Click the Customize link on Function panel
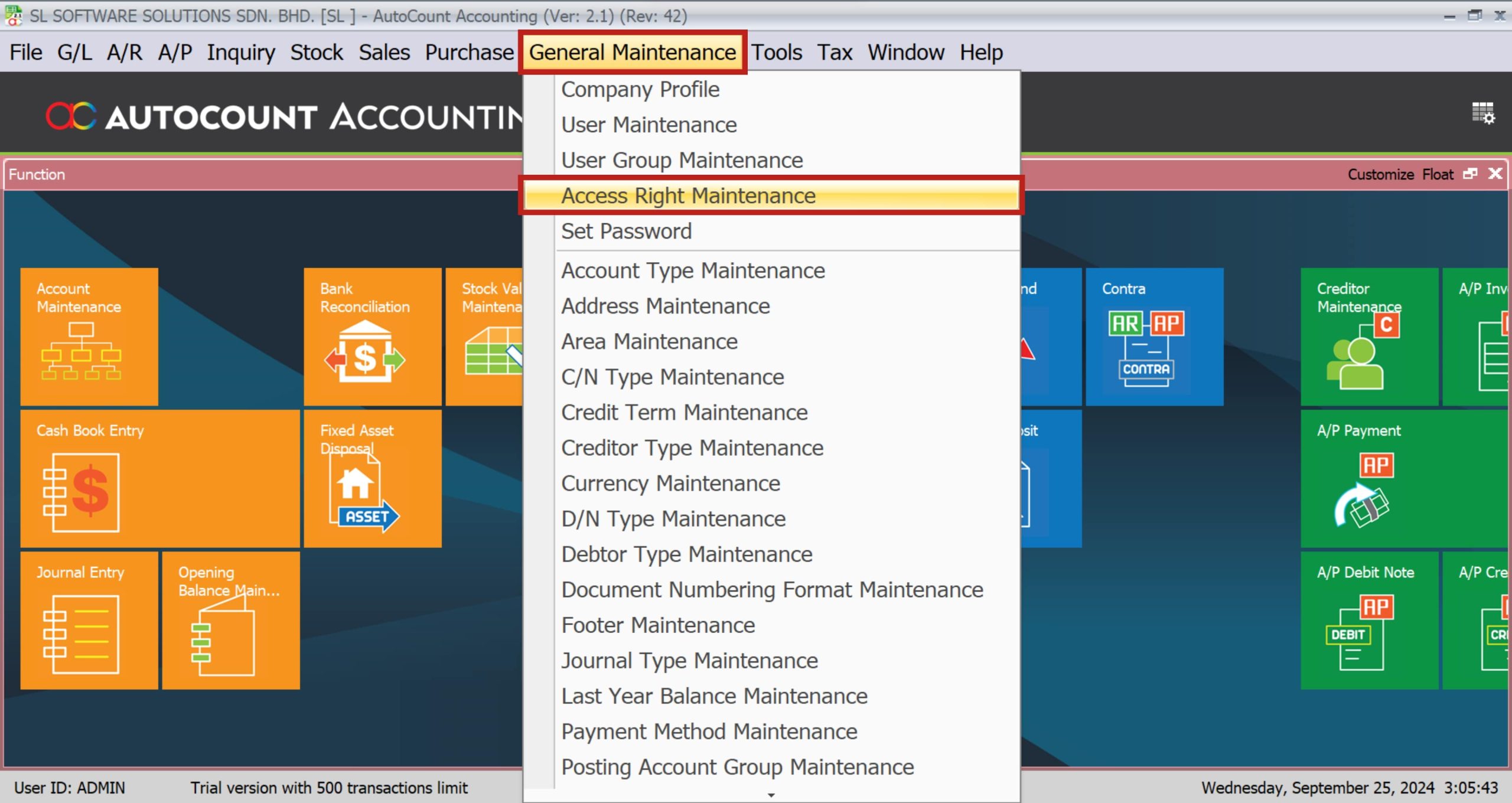The width and height of the screenshot is (1512, 803). click(x=1381, y=174)
